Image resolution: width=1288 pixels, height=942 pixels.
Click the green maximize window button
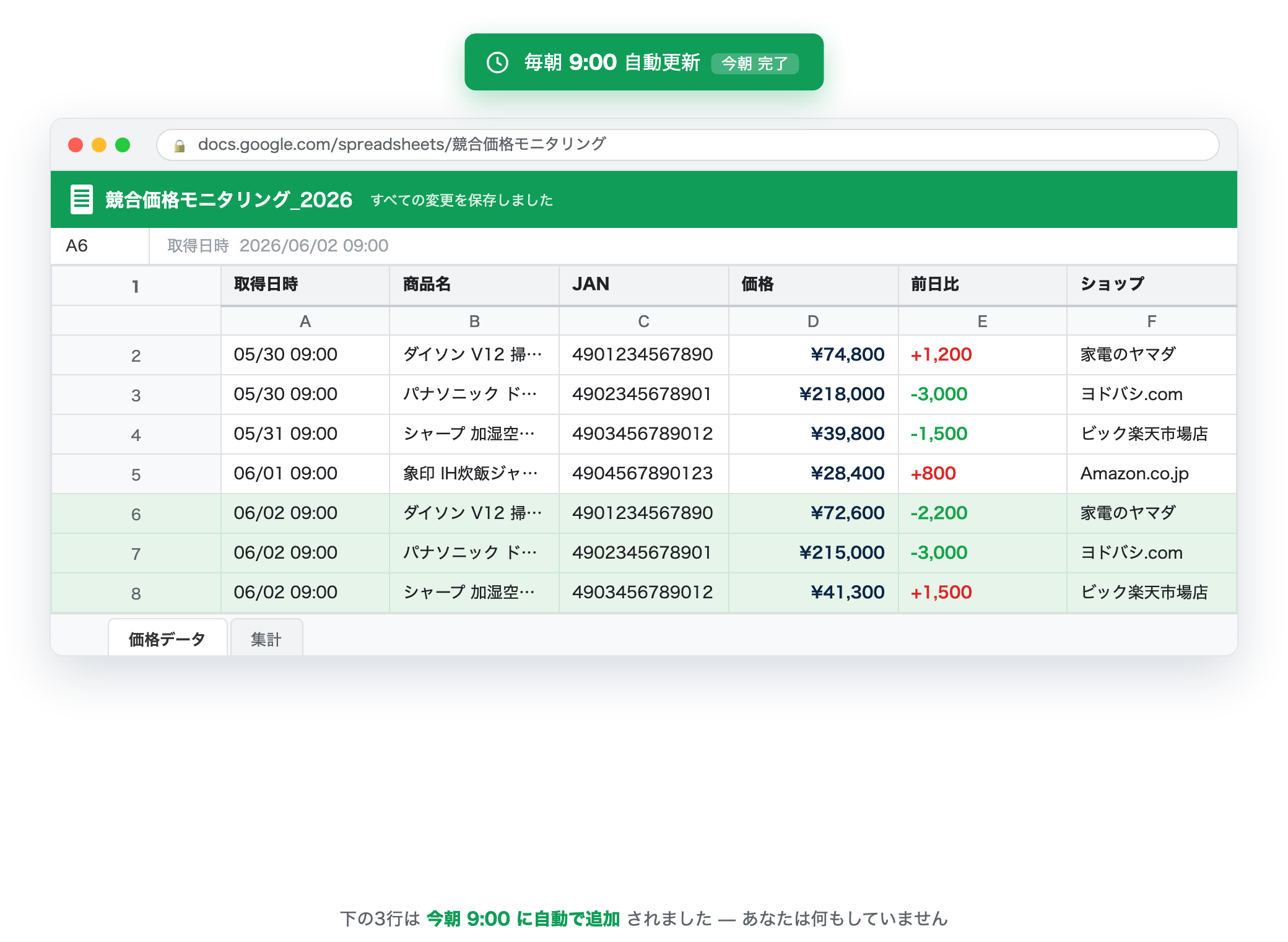pos(123,145)
